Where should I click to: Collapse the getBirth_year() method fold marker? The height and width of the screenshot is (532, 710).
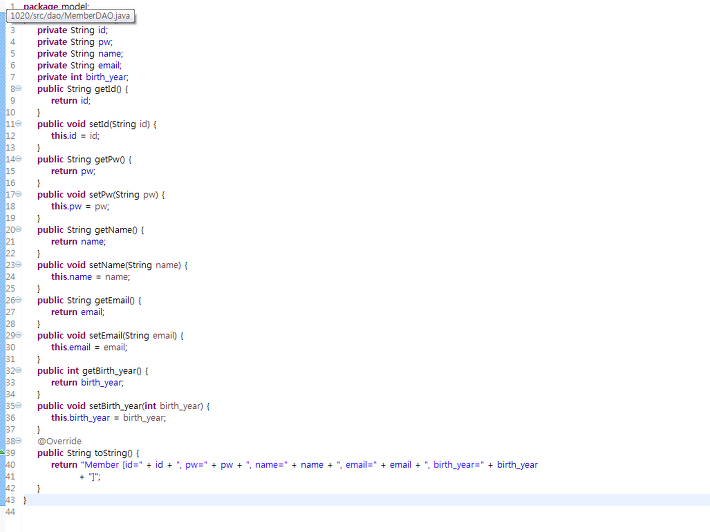(19, 370)
